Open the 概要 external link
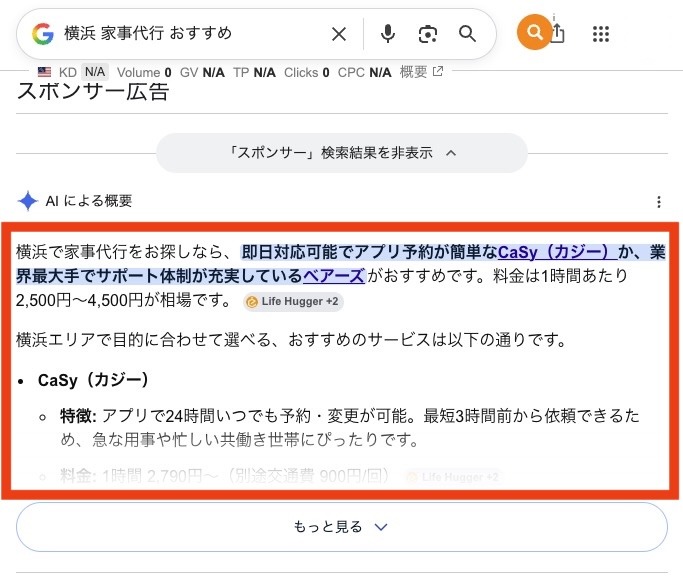This screenshot has height=583, width=683. (x=421, y=72)
